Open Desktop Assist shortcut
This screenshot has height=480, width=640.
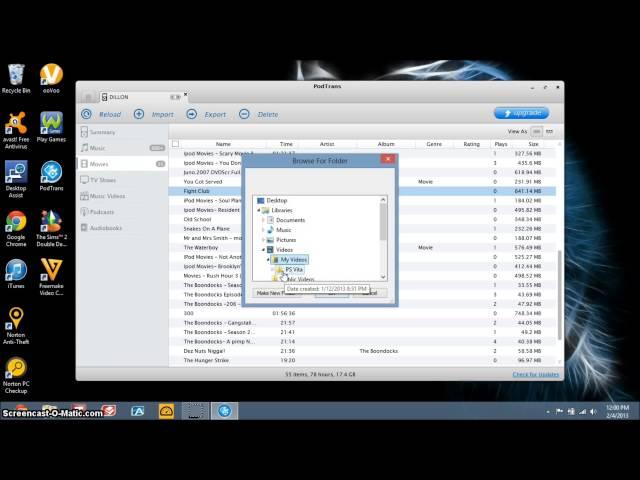point(16,180)
